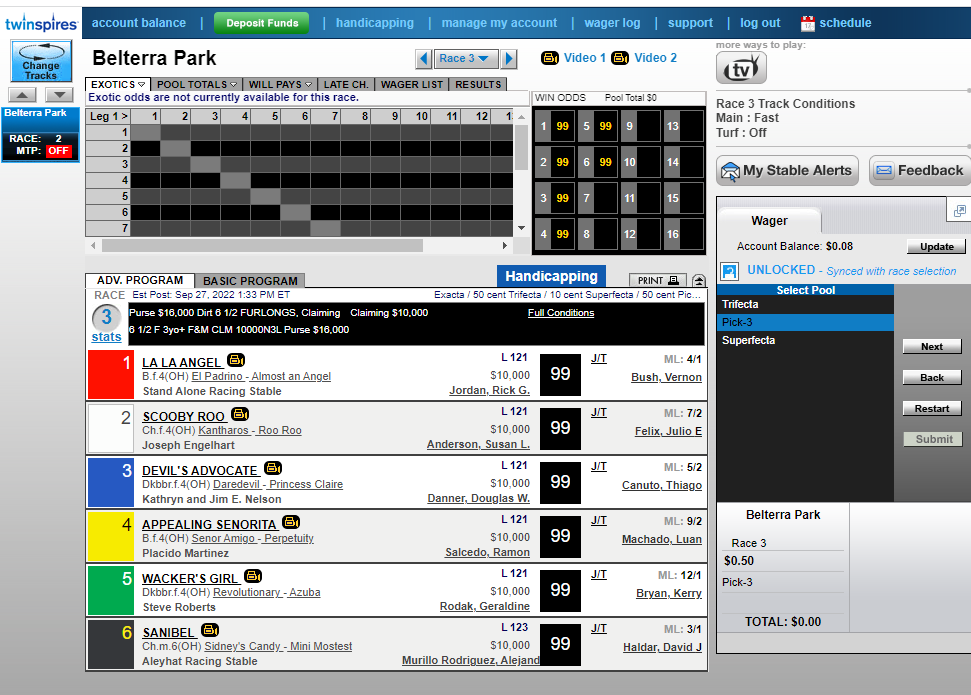Play Sanibel replay video icon
Image resolution: width=971 pixels, height=695 pixels.
point(210,630)
